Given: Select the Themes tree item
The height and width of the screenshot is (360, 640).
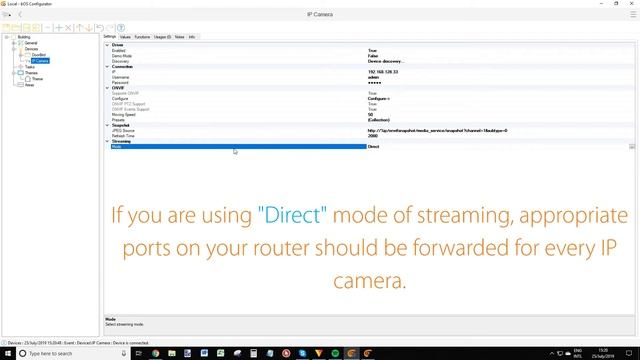Looking at the screenshot, I should (x=31, y=73).
